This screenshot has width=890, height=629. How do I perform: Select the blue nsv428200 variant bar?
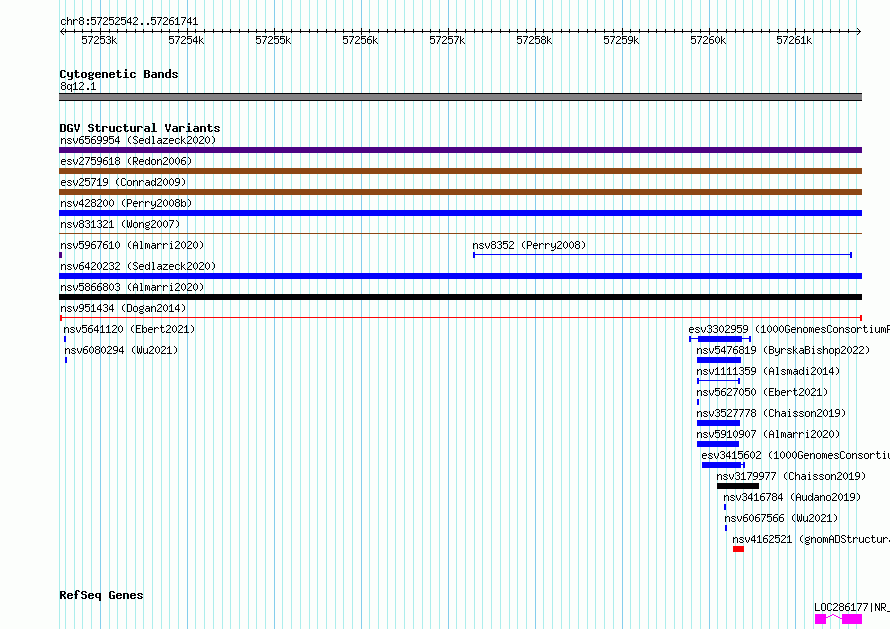point(460,213)
